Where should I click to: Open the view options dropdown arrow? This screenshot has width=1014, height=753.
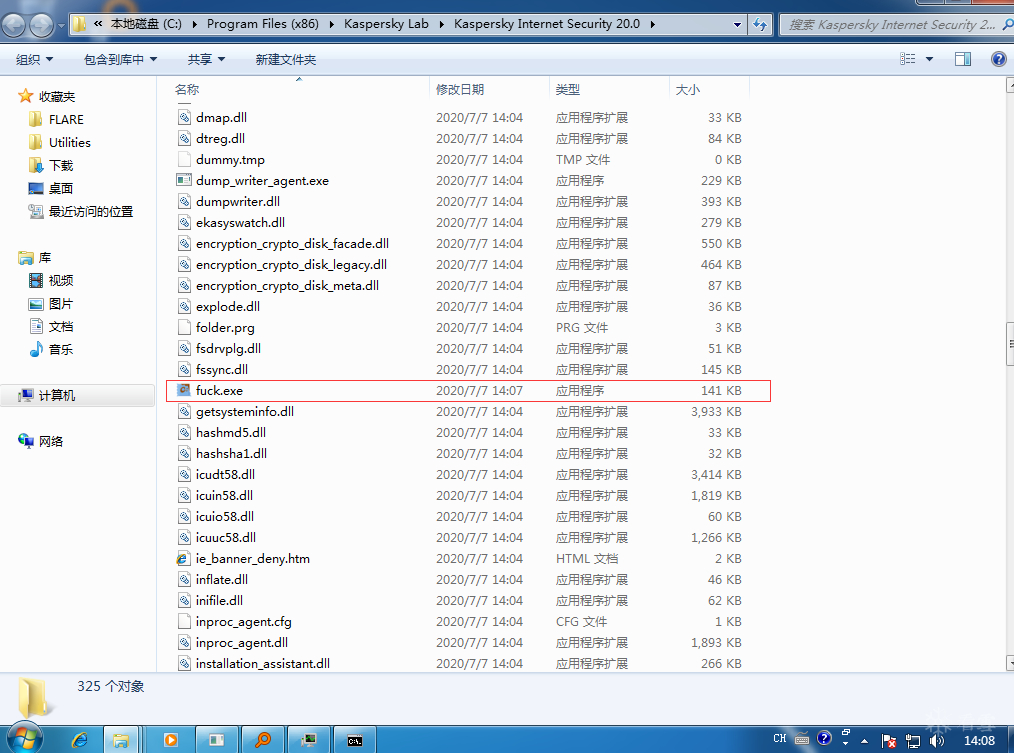tap(929, 60)
